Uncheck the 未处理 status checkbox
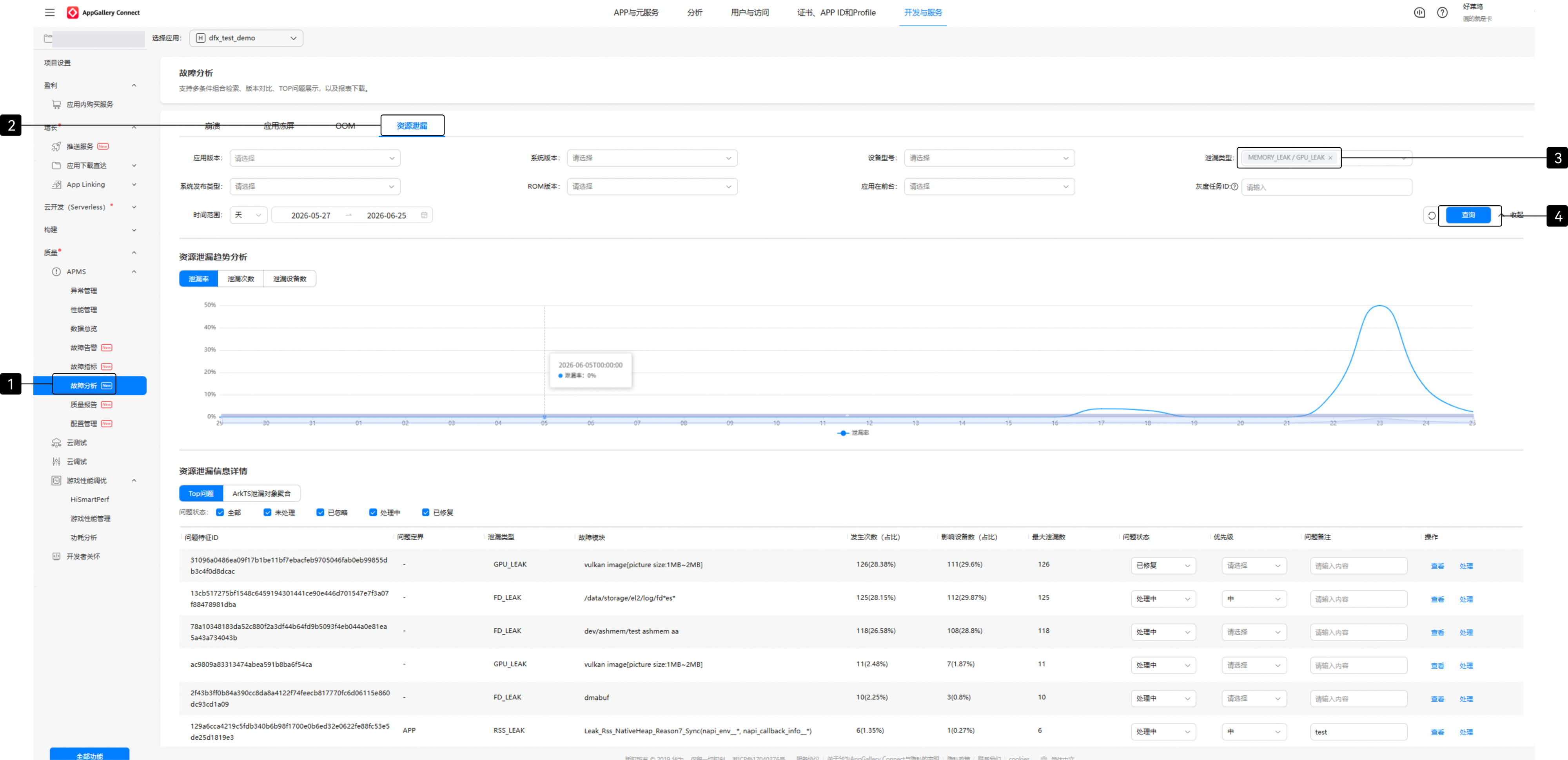The width and height of the screenshot is (1568, 760). [267, 512]
